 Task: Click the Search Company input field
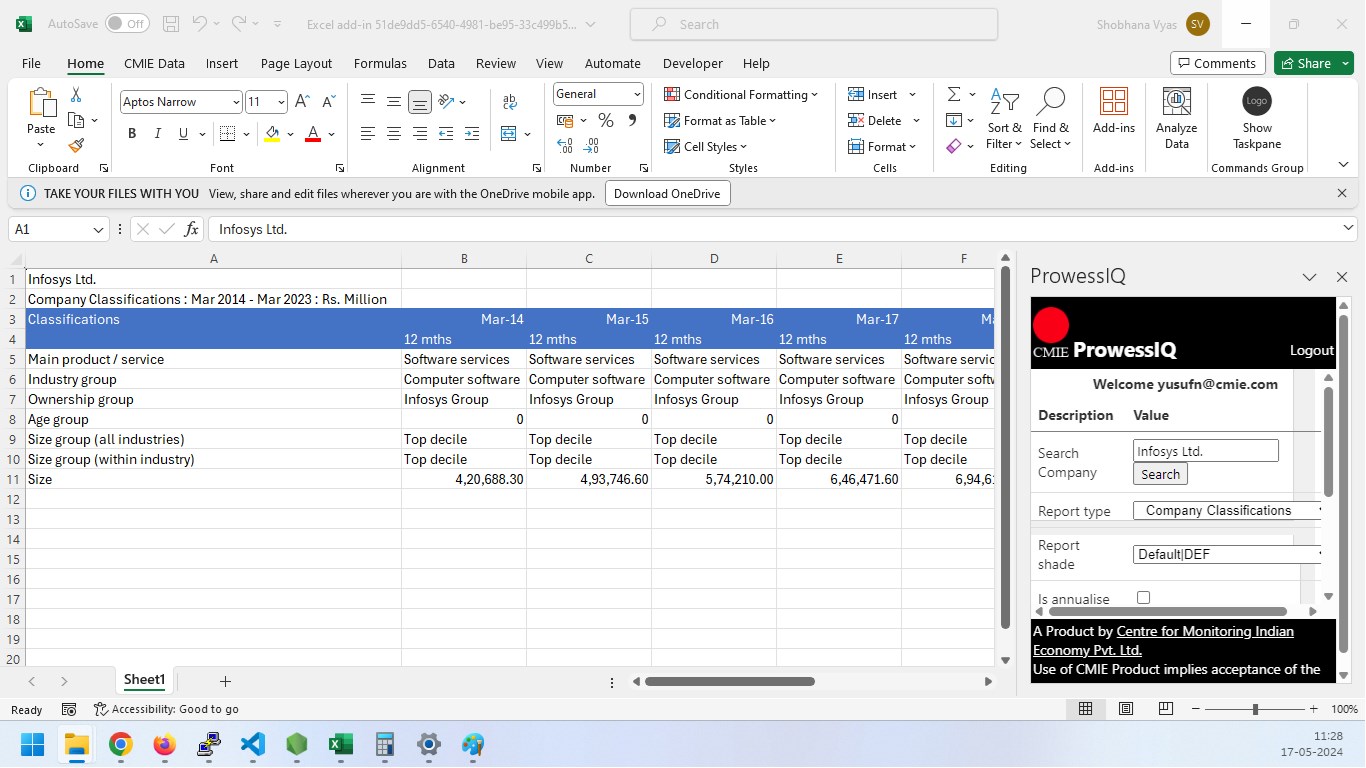click(x=1206, y=451)
